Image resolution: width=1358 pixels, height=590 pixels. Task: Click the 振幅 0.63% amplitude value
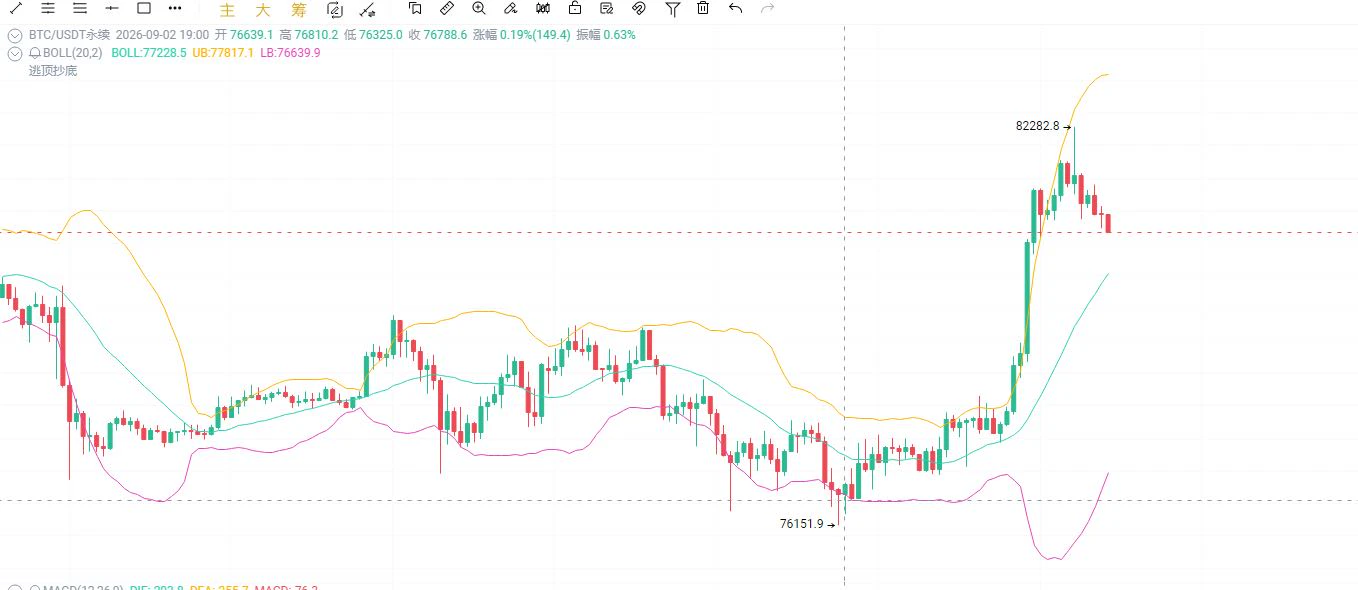[606, 35]
